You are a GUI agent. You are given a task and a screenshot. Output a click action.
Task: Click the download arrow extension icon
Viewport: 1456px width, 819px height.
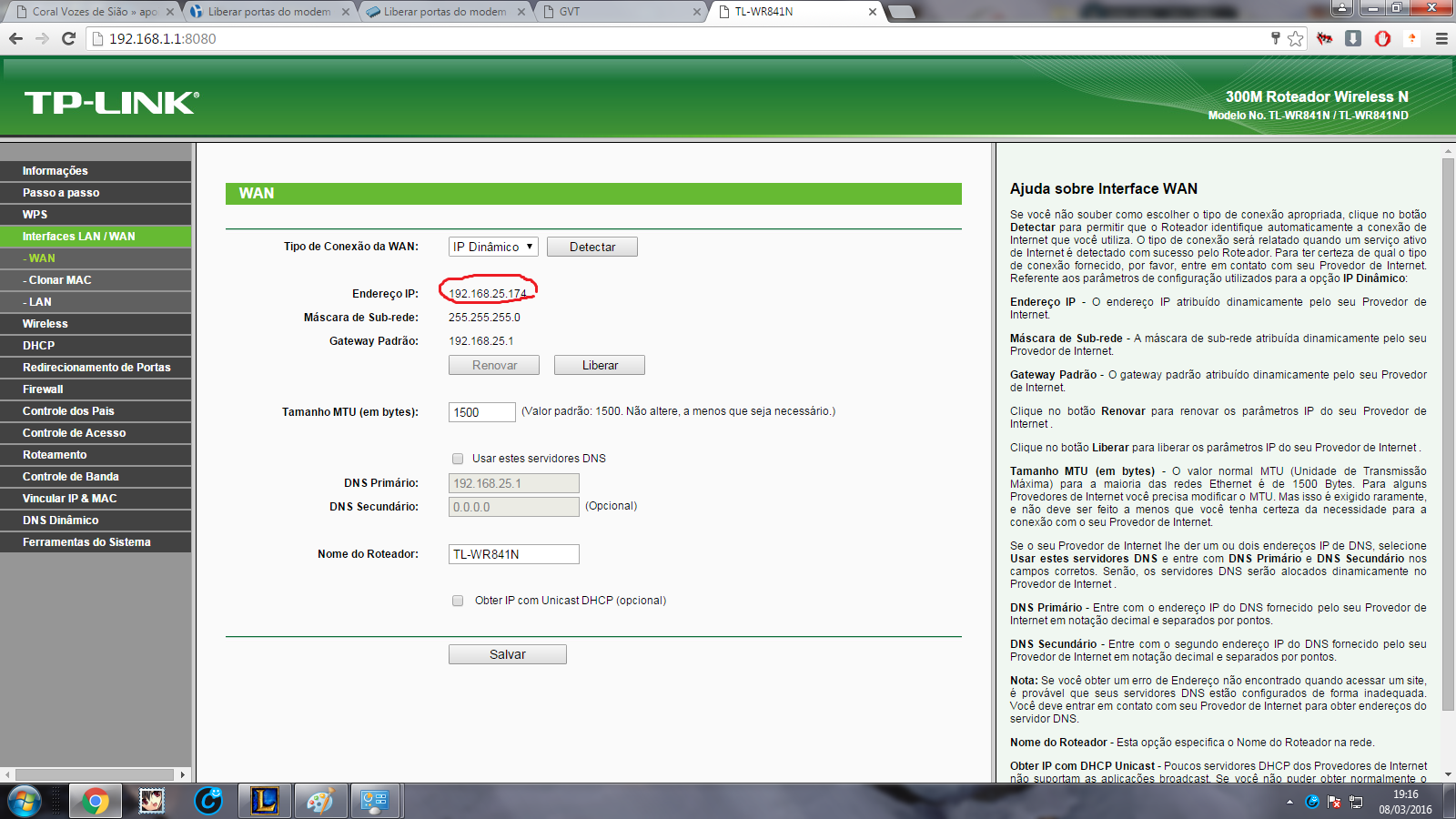[1353, 38]
